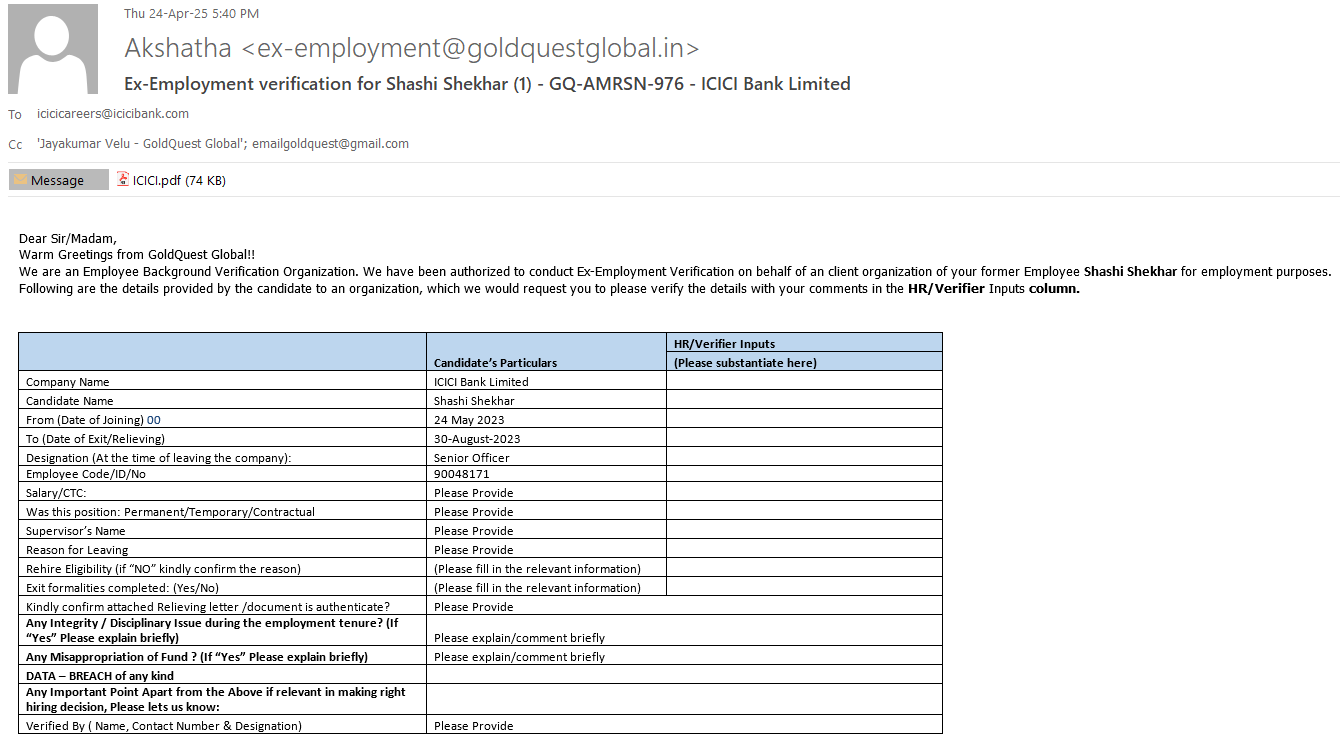Click the 'Dear Sir/Madam,' salutation
This screenshot has width=1340, height=742.
pyautogui.click(x=68, y=239)
